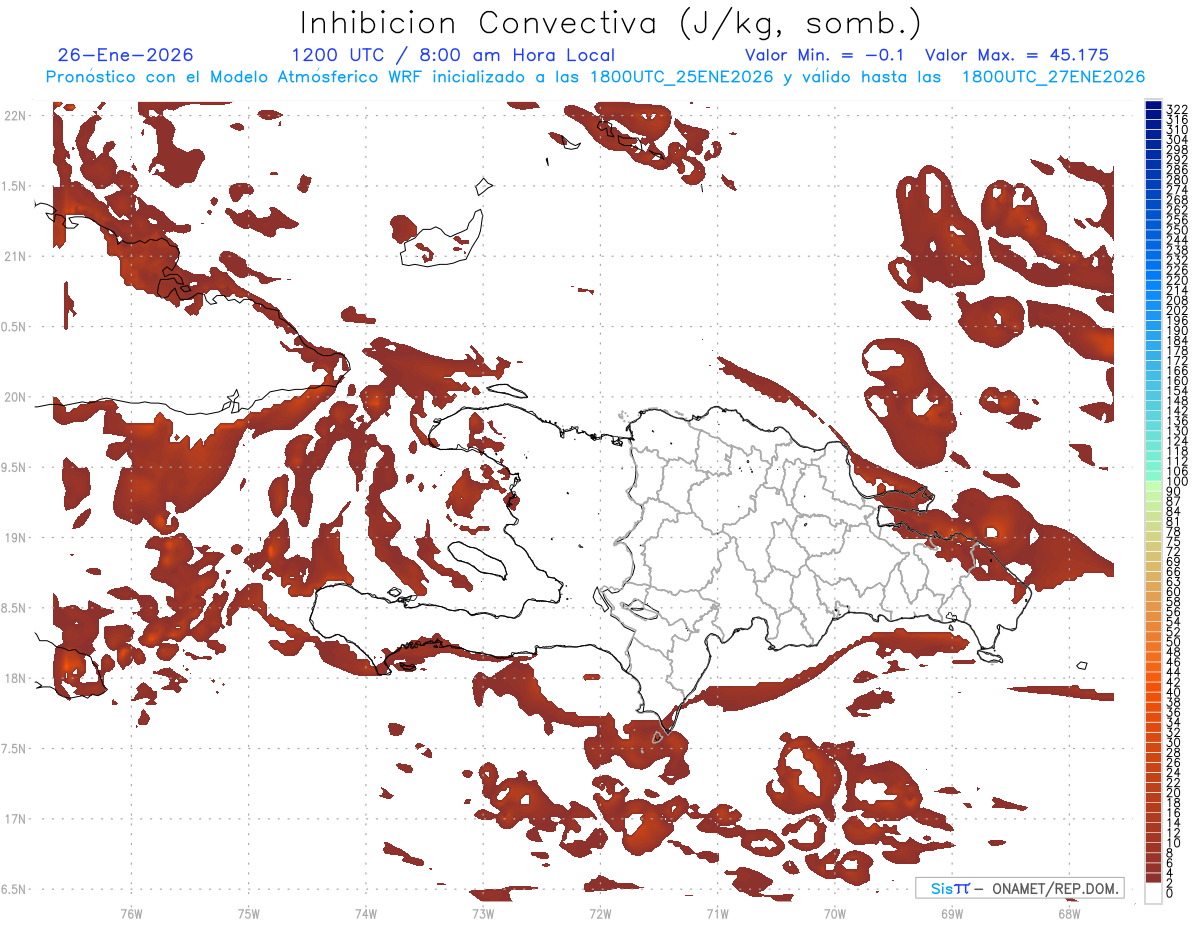The image size is (1200, 927).
Task: Click the "100" value on the color scale
Action: 1176,483
